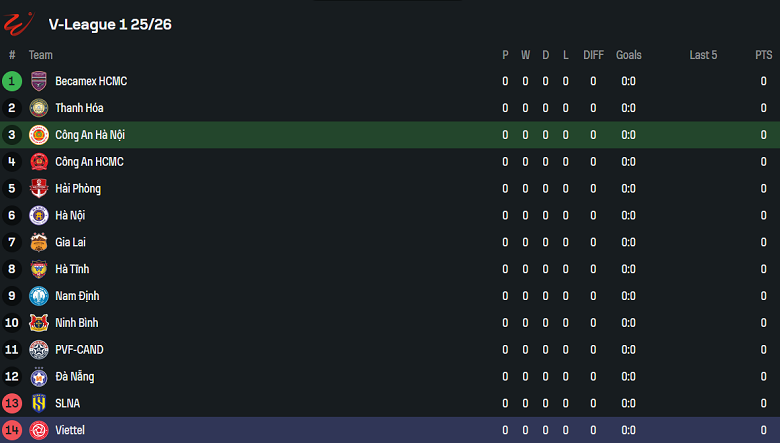
Task: Click the Becamex HCMC club crest
Action: pyautogui.click(x=39, y=81)
